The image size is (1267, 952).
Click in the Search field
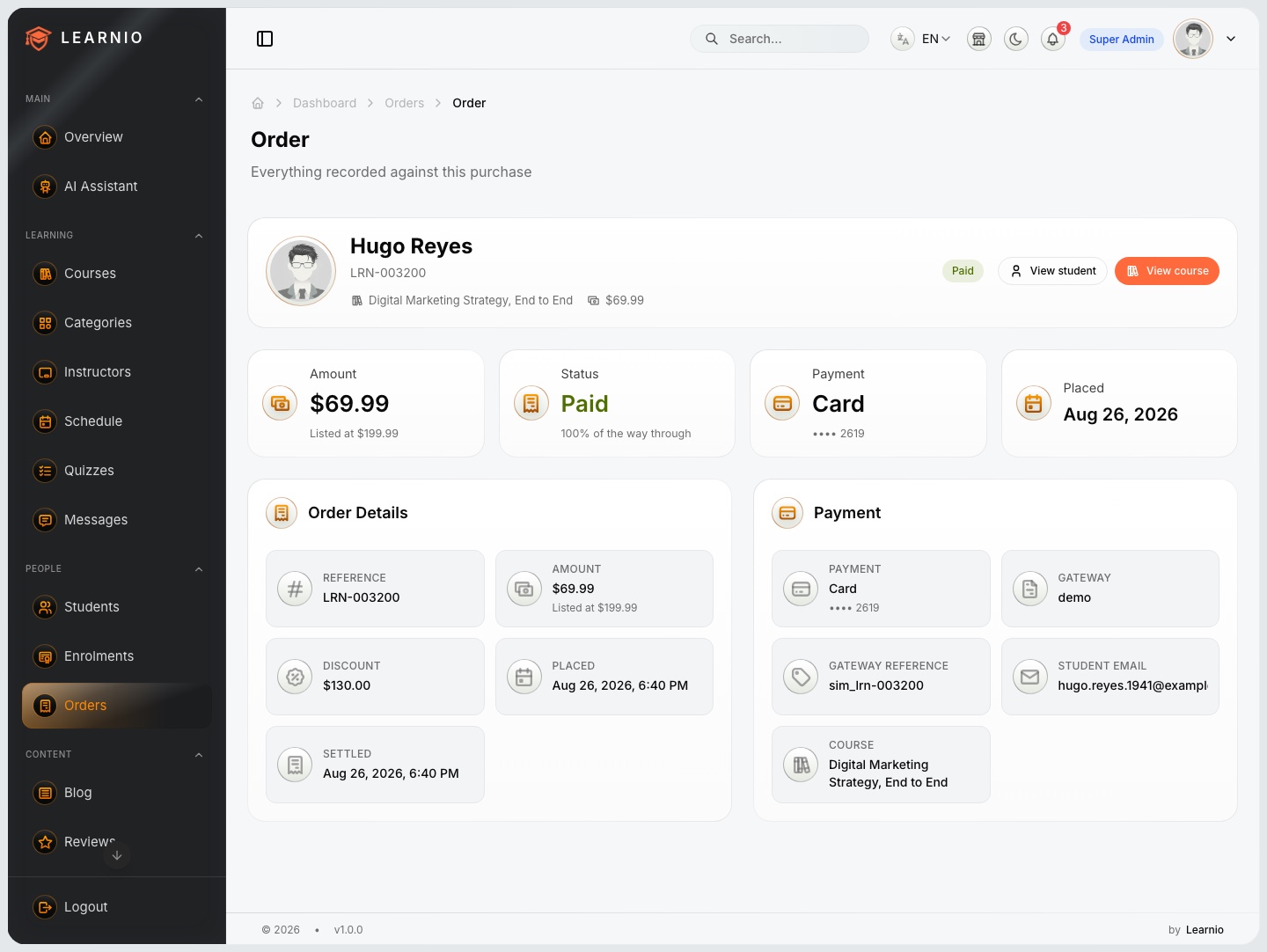click(x=780, y=39)
